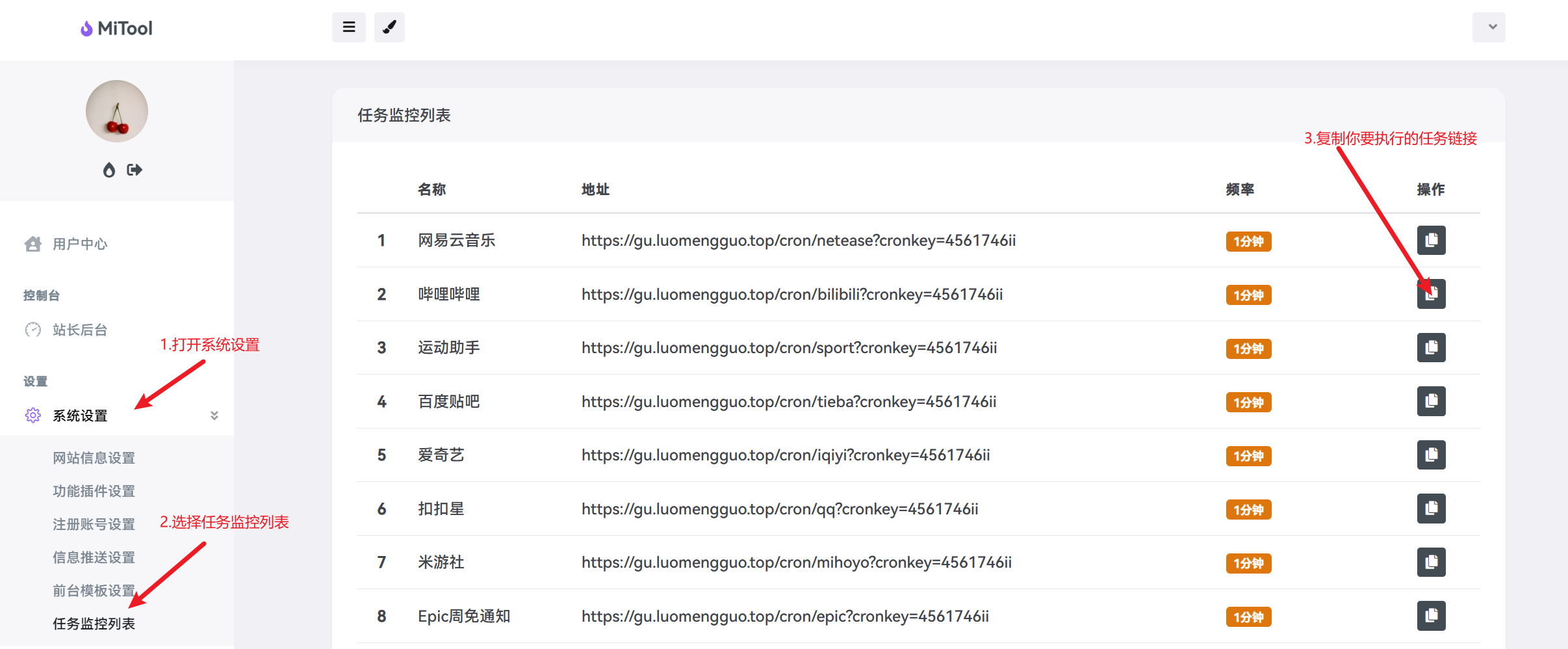Image resolution: width=1568 pixels, height=649 pixels.
Task: Click the cherry profile avatar
Action: (x=117, y=111)
